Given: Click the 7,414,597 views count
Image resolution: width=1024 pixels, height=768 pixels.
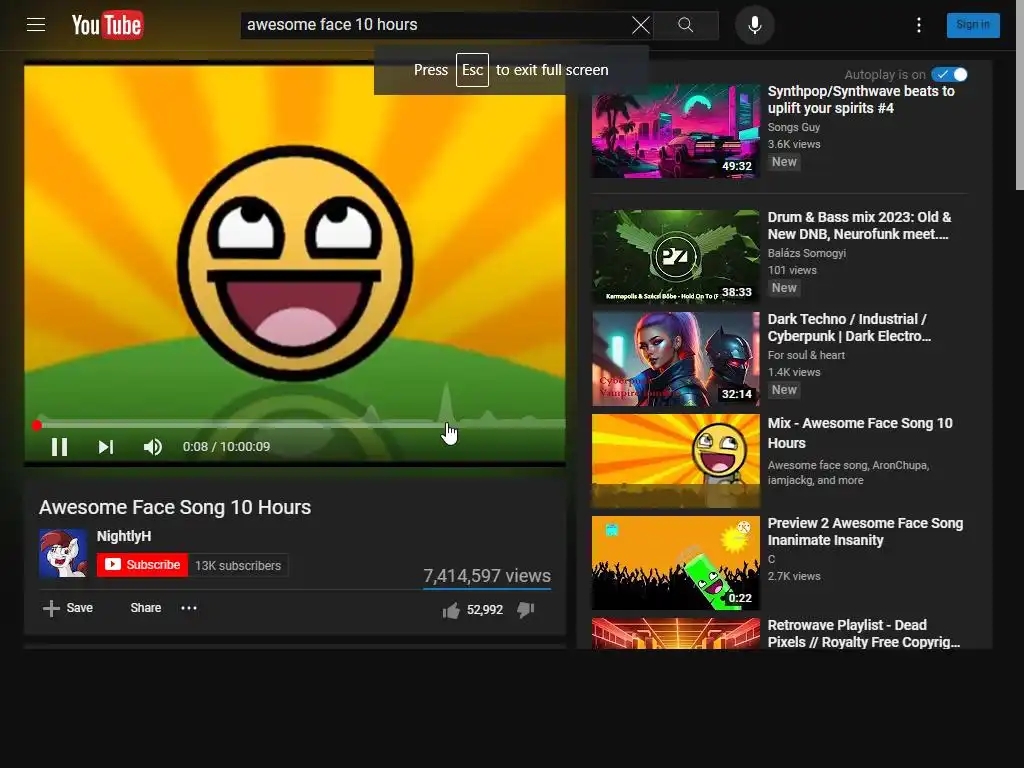Looking at the screenshot, I should [x=487, y=575].
